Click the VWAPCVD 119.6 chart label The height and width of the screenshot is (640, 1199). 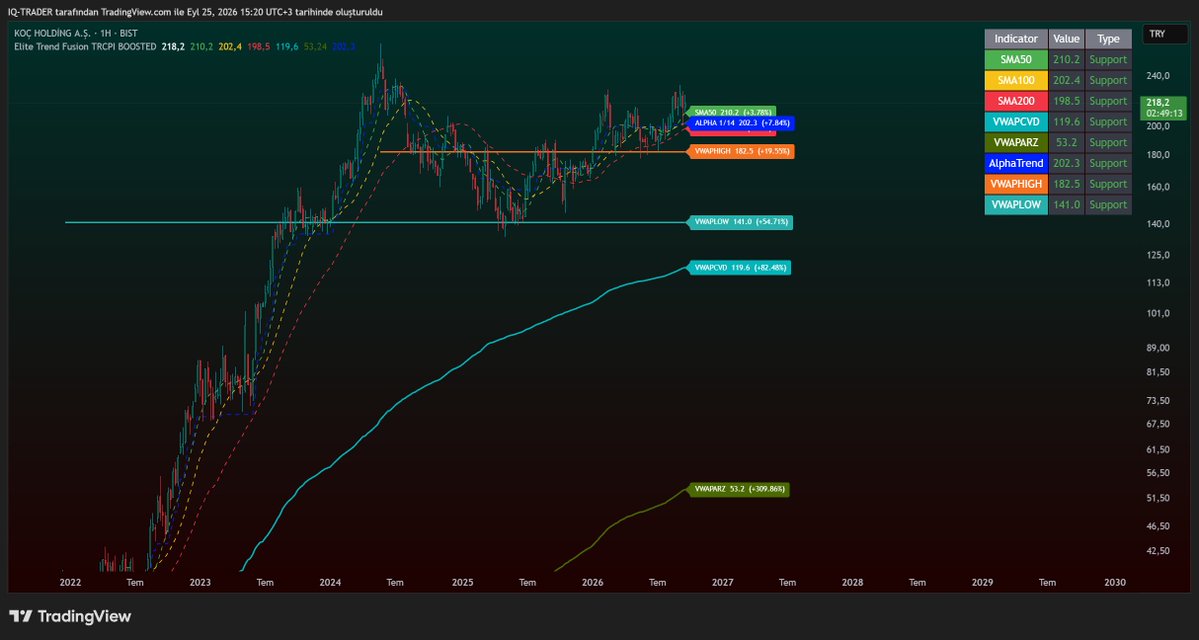(739, 268)
